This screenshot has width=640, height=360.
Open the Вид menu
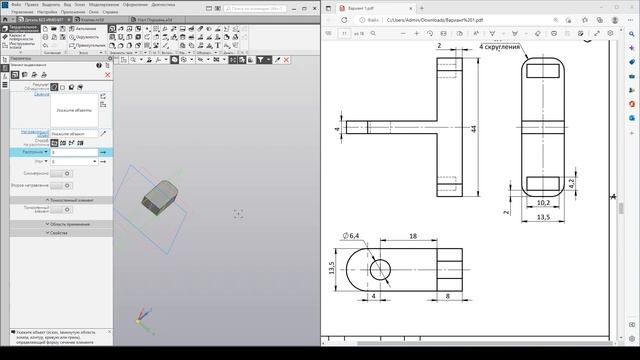67,4
